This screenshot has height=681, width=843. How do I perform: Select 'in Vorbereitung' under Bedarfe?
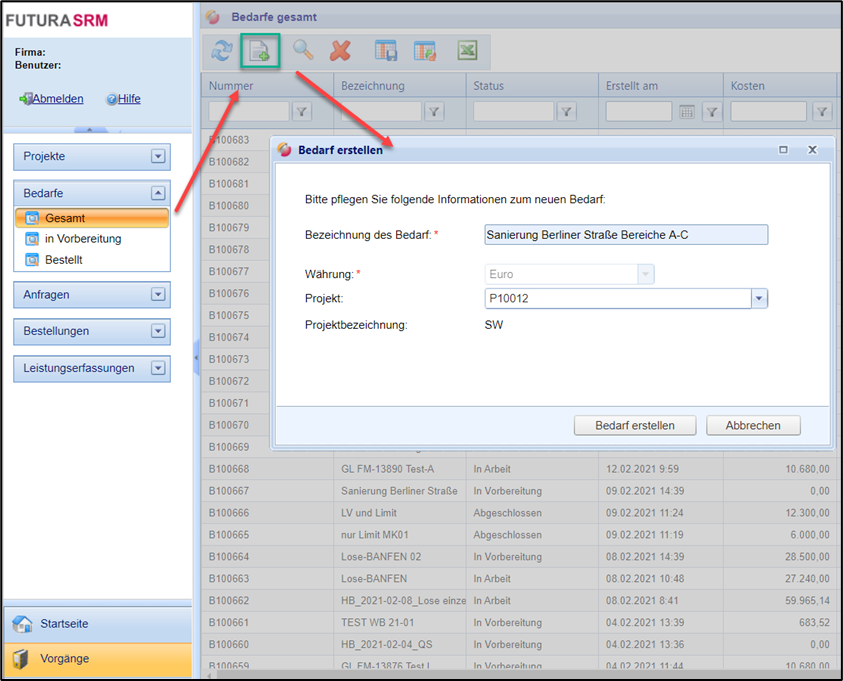pyautogui.click(x=82, y=239)
